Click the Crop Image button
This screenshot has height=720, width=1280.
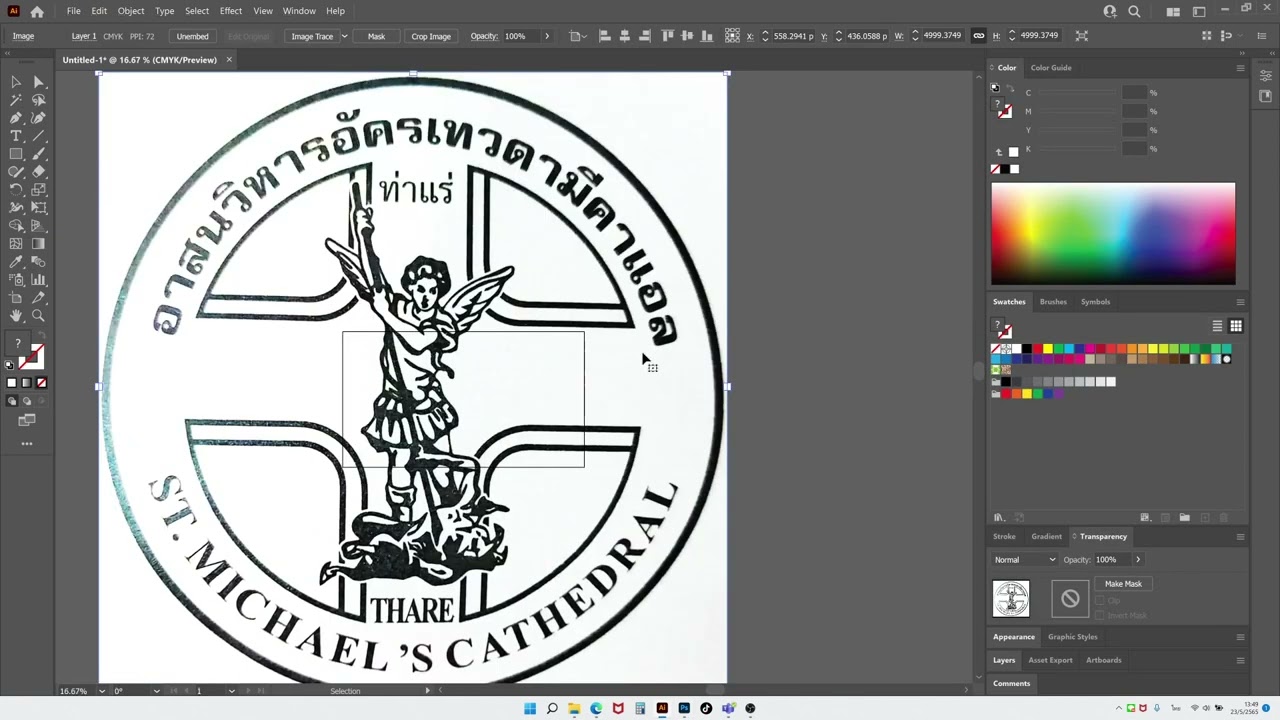coord(431,36)
